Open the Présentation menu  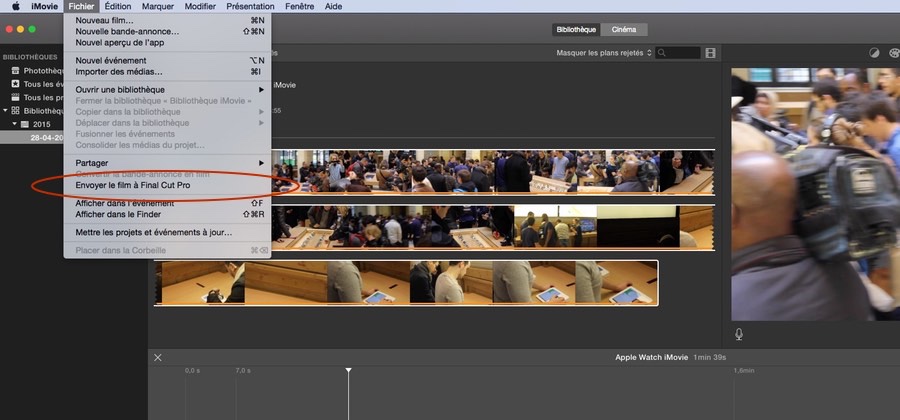(250, 6)
